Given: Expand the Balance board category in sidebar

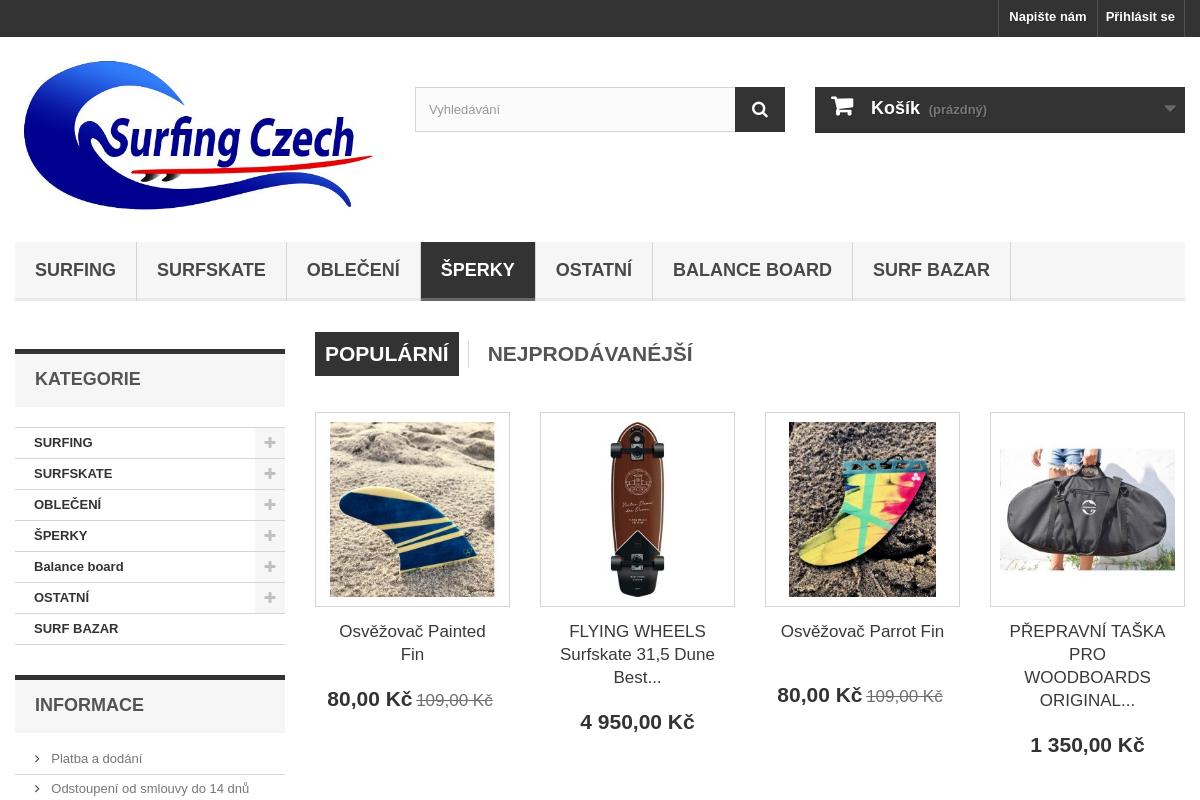Looking at the screenshot, I should [x=269, y=566].
